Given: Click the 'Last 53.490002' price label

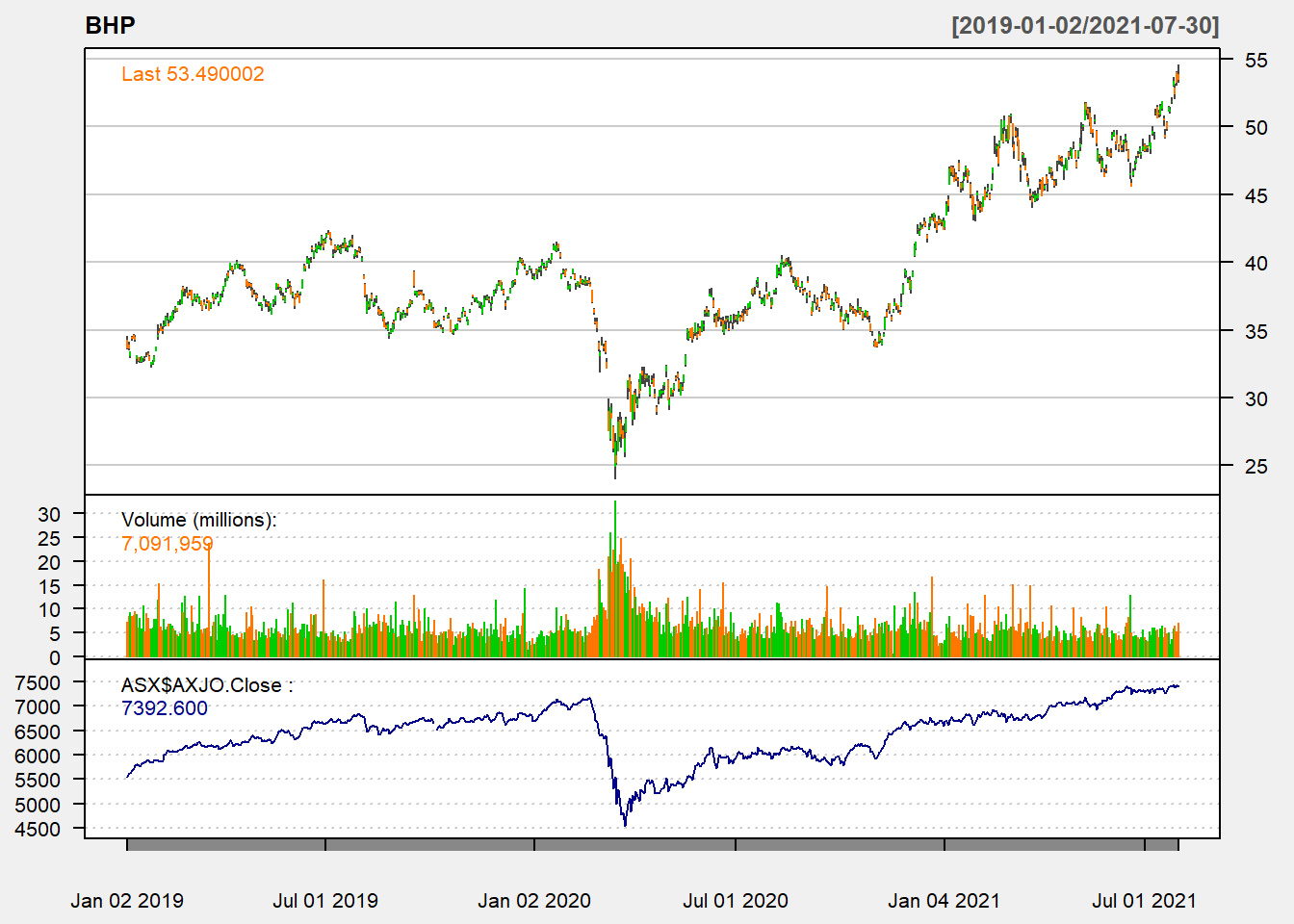Looking at the screenshot, I should (193, 74).
